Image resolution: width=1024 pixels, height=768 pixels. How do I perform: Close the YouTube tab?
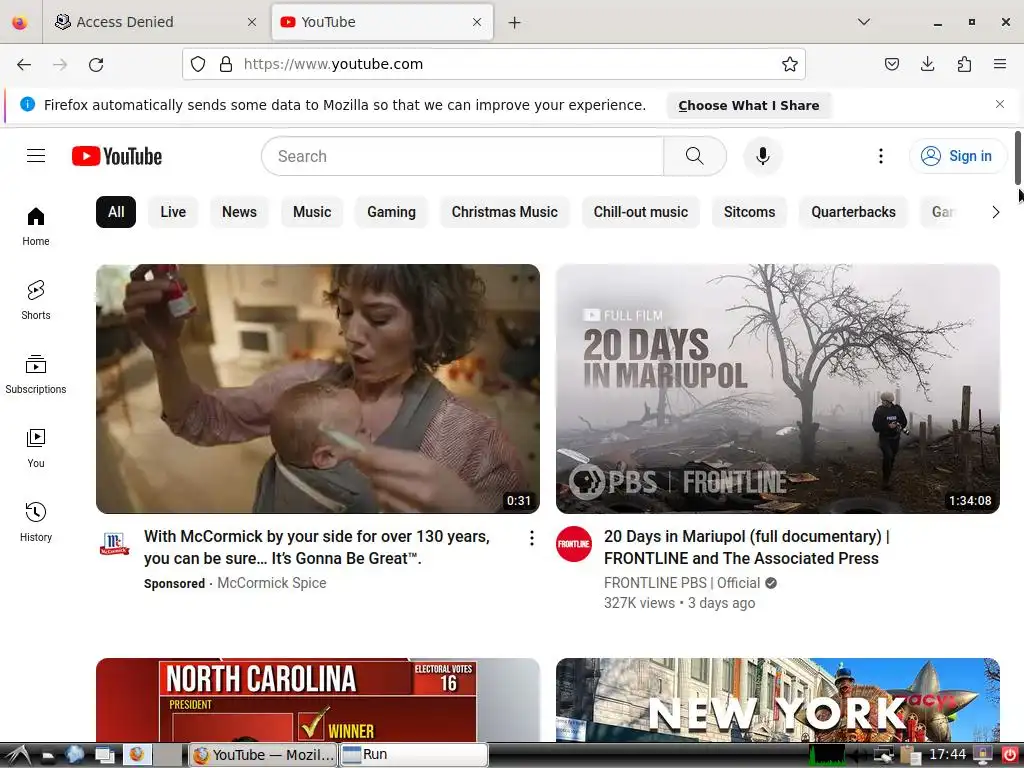(477, 22)
